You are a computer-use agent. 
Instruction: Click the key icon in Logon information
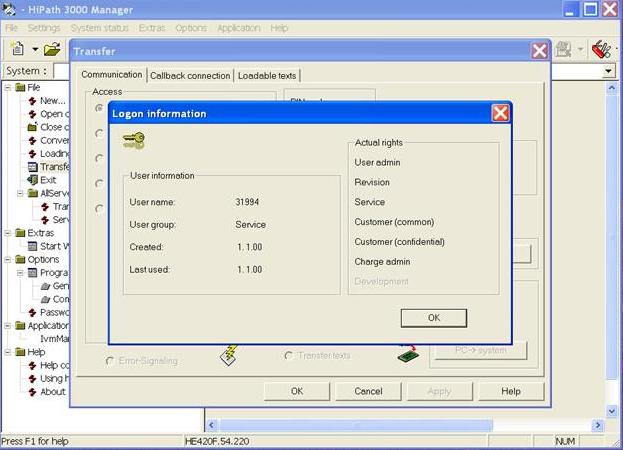(134, 140)
